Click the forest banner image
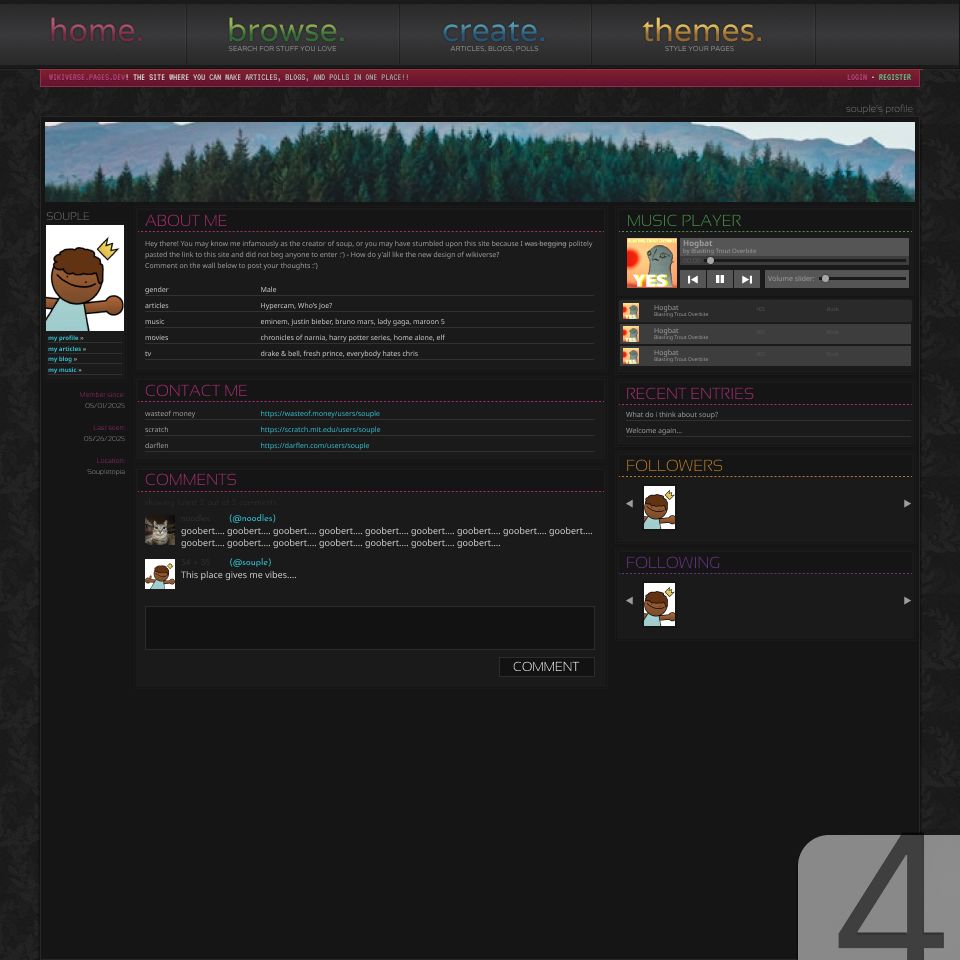 (480, 162)
